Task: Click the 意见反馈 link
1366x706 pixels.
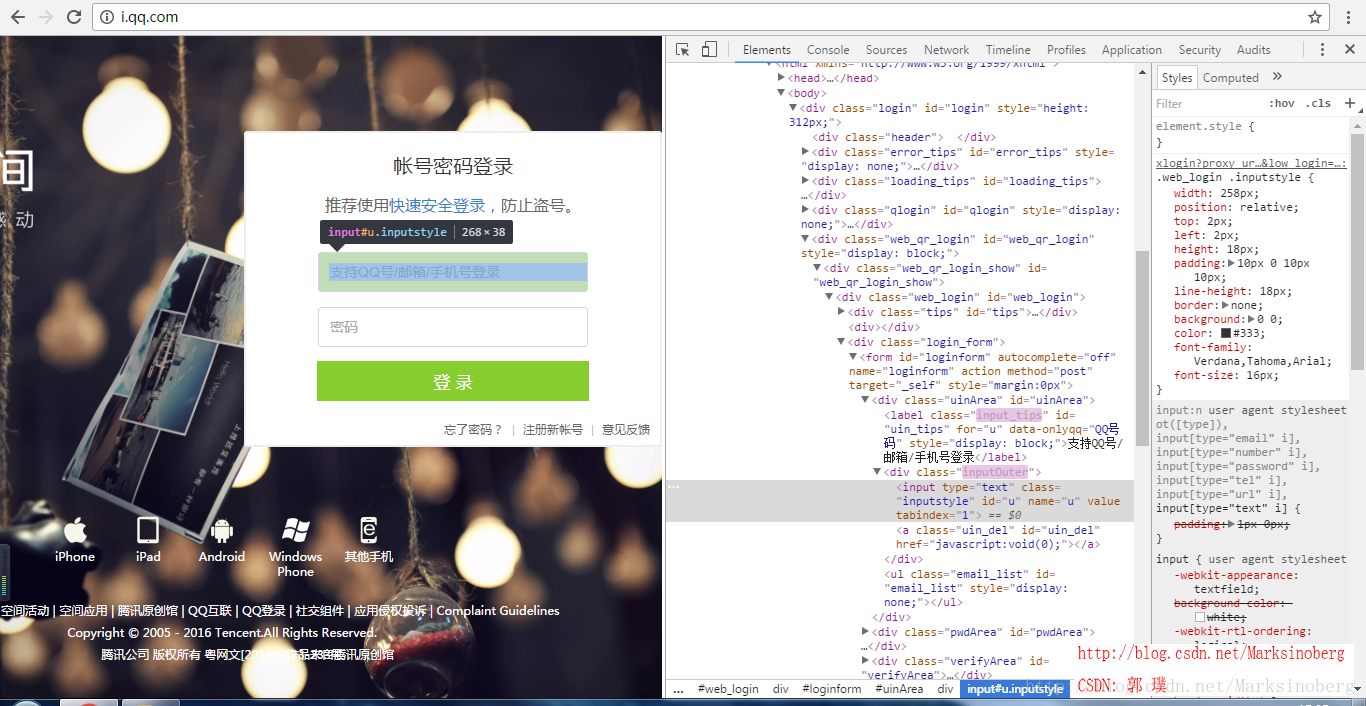Action: tap(626, 429)
